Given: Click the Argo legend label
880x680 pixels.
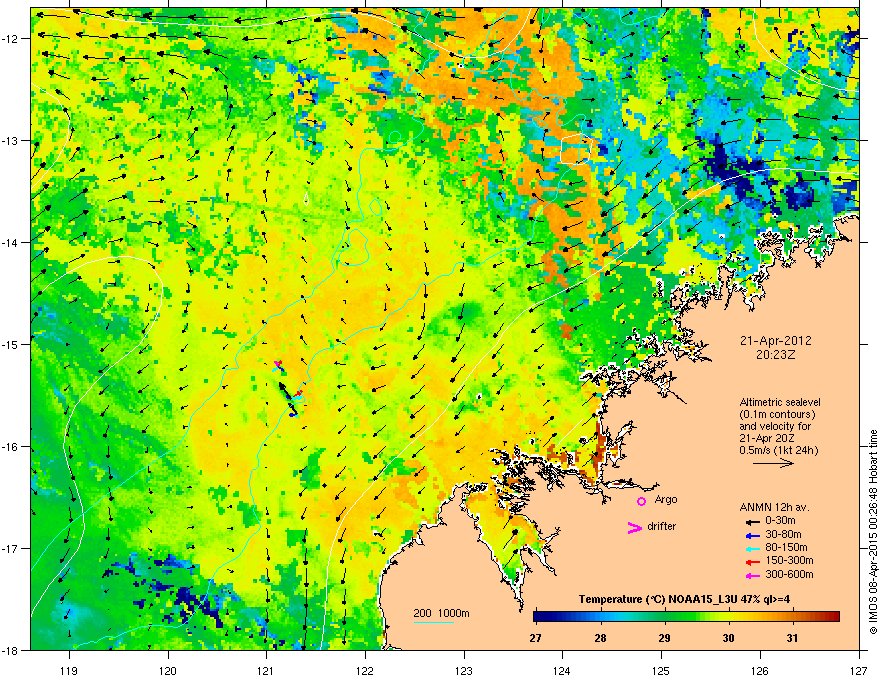Looking at the screenshot, I should [x=666, y=499].
